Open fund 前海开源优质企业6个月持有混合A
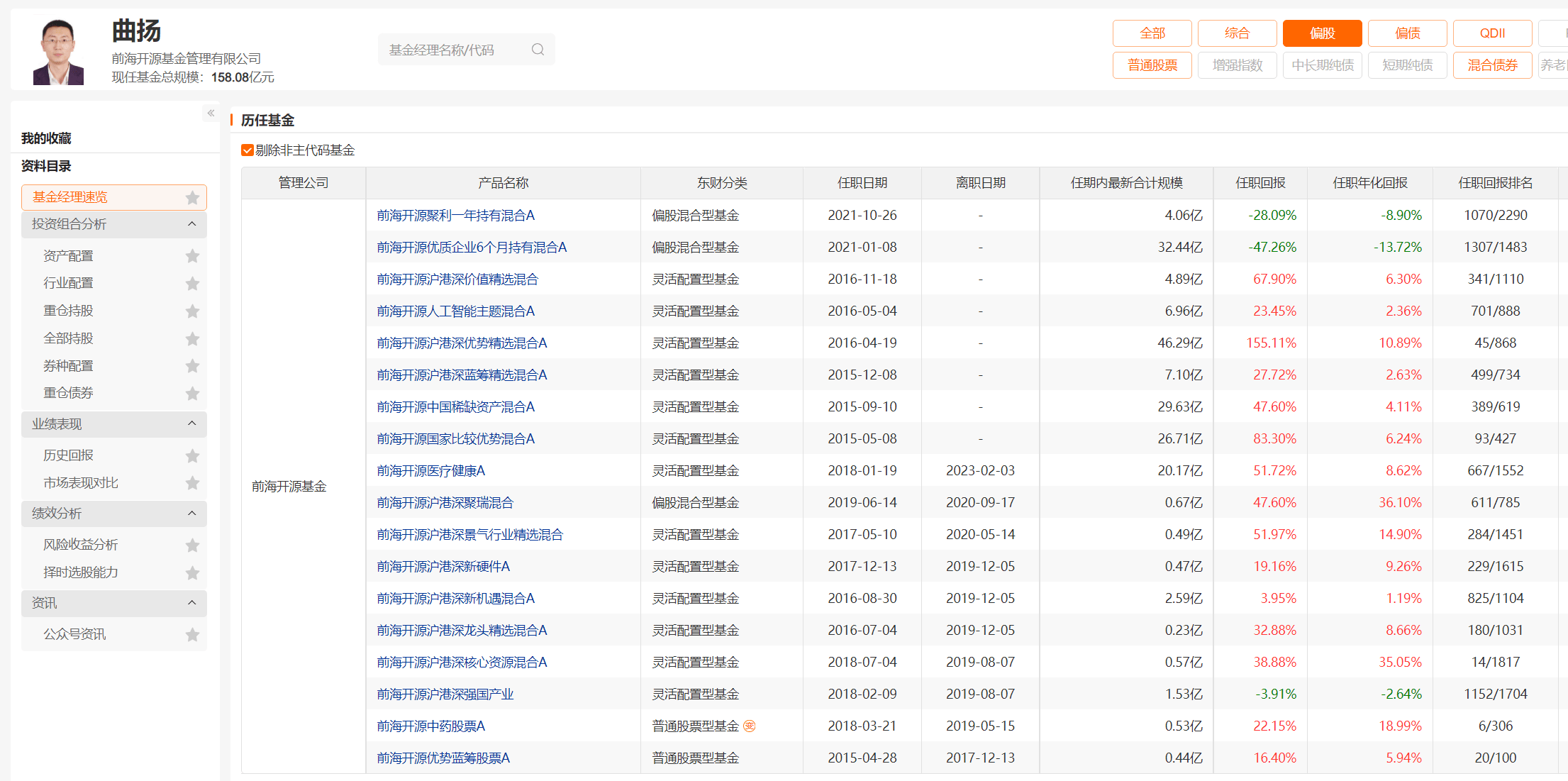Screen dimensions: 1568x781 tap(472, 247)
